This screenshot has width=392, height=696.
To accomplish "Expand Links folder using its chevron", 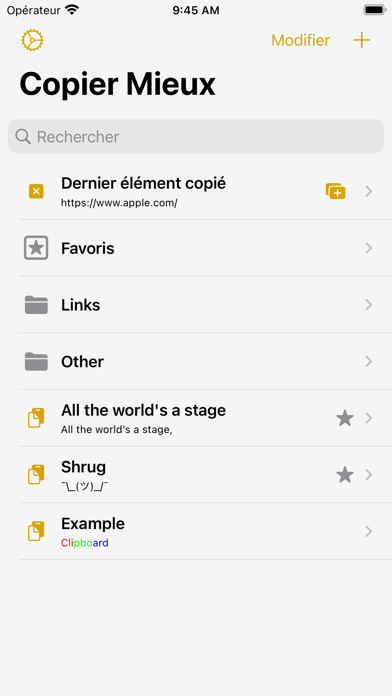I will point(368,304).
